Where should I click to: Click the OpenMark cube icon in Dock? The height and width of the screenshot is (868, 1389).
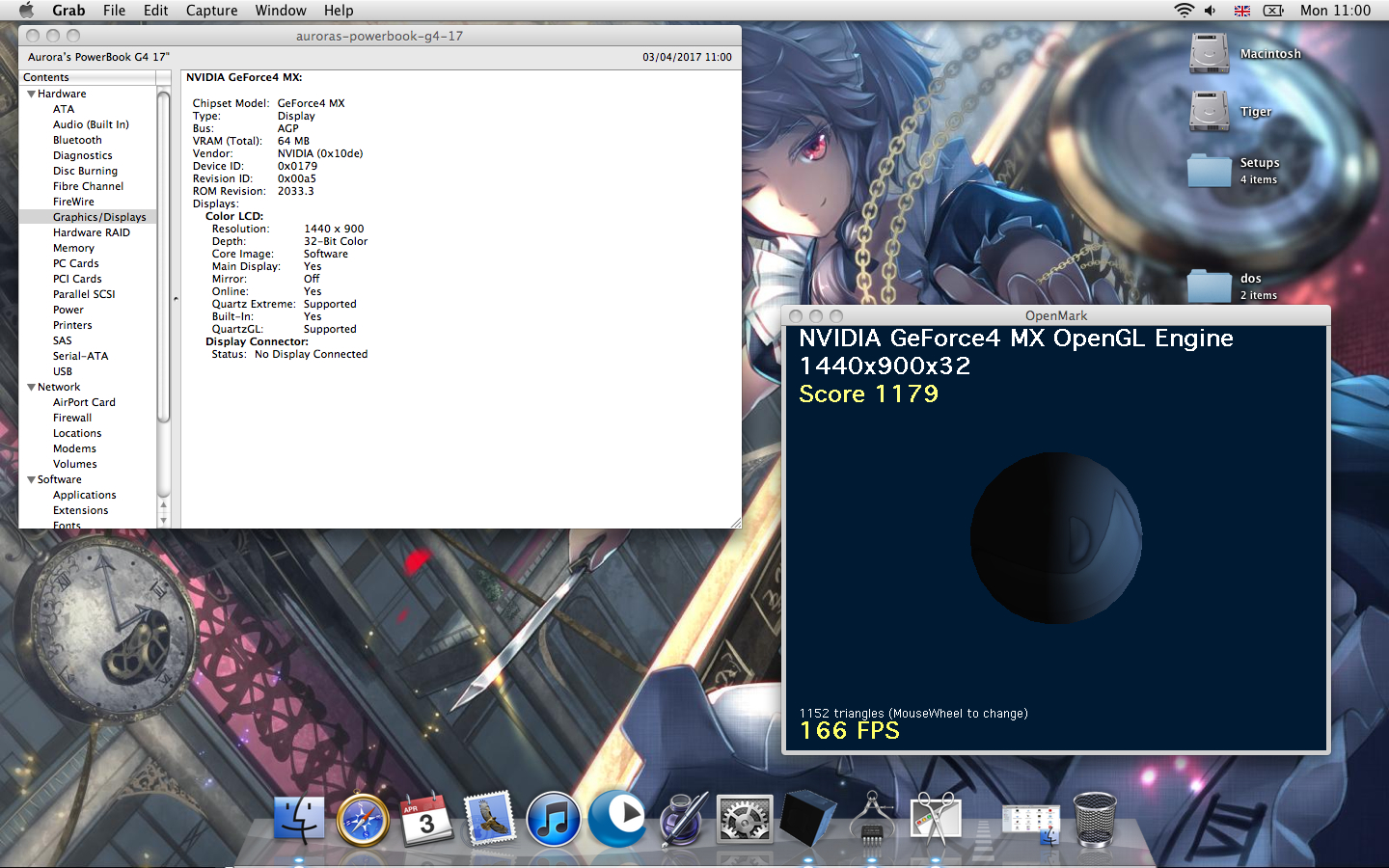pos(807,819)
